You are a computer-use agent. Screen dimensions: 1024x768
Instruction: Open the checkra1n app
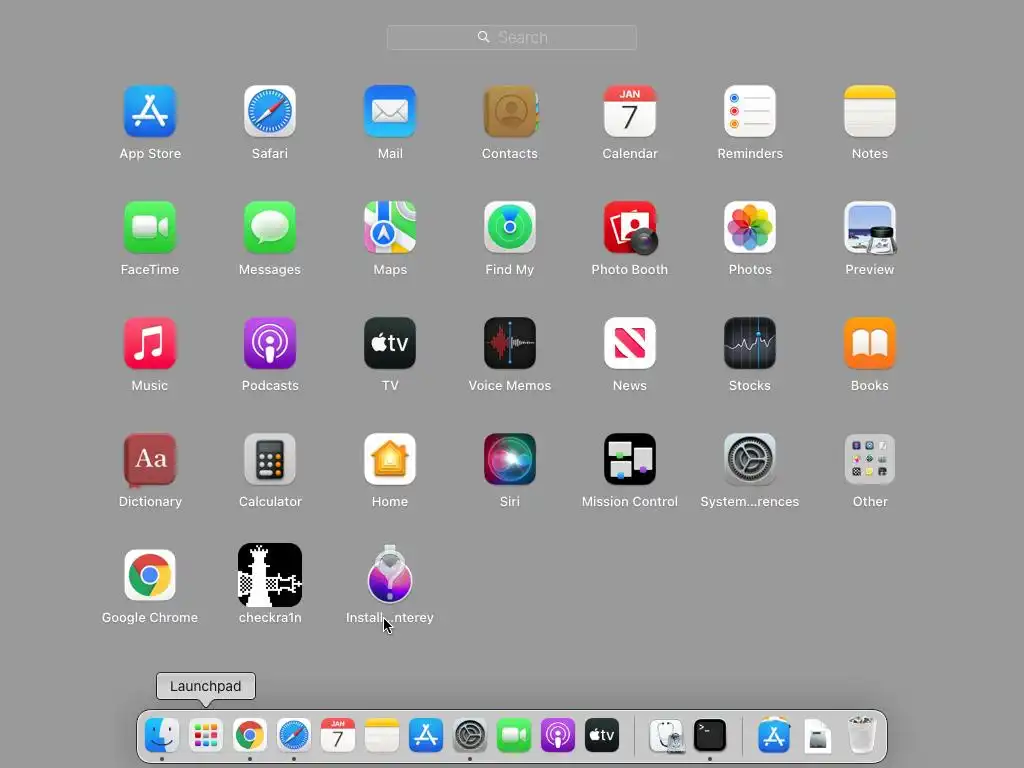coord(270,575)
